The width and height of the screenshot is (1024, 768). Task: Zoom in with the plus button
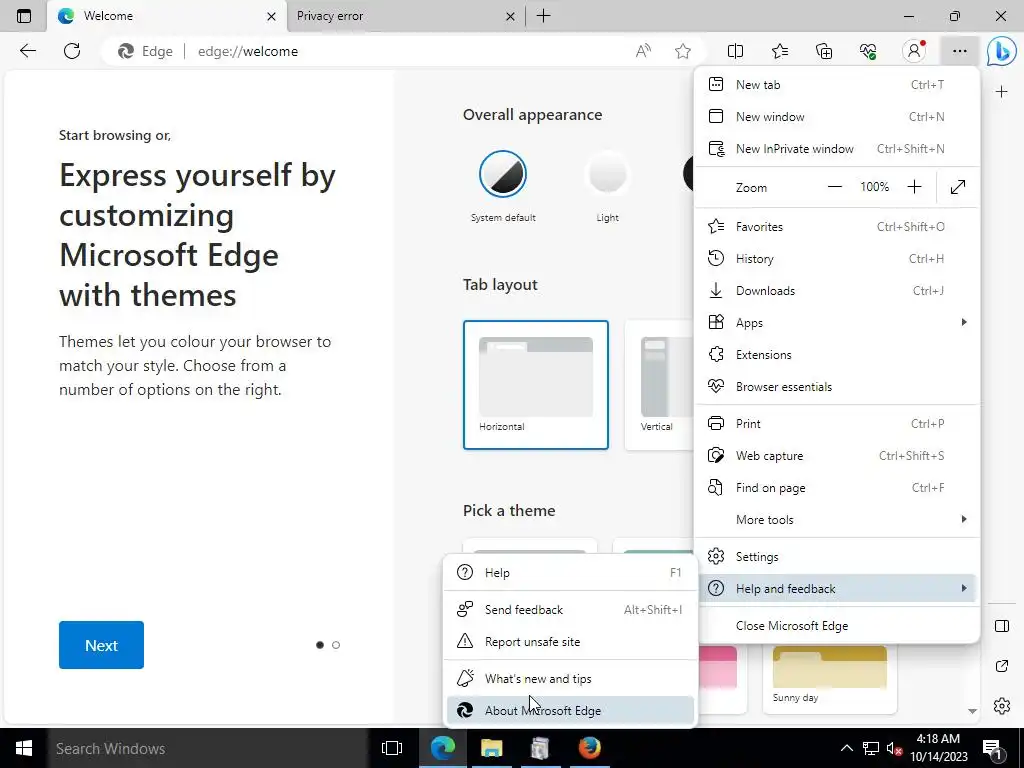pyautogui.click(x=914, y=187)
